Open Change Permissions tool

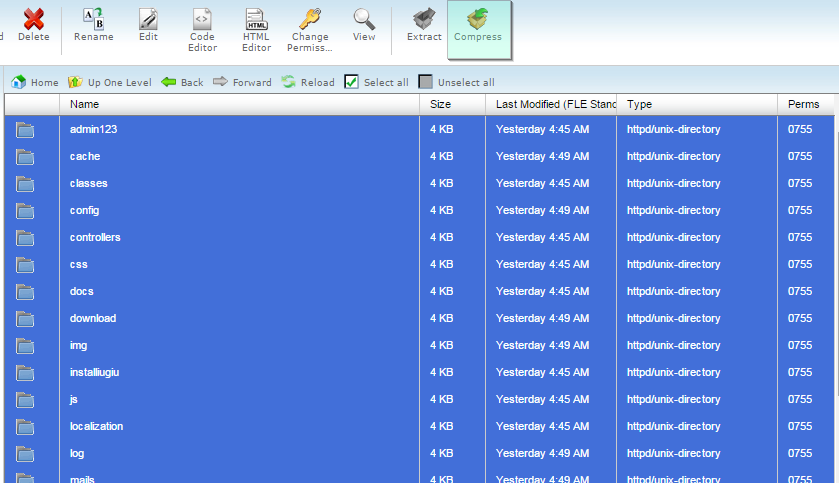tap(309, 20)
